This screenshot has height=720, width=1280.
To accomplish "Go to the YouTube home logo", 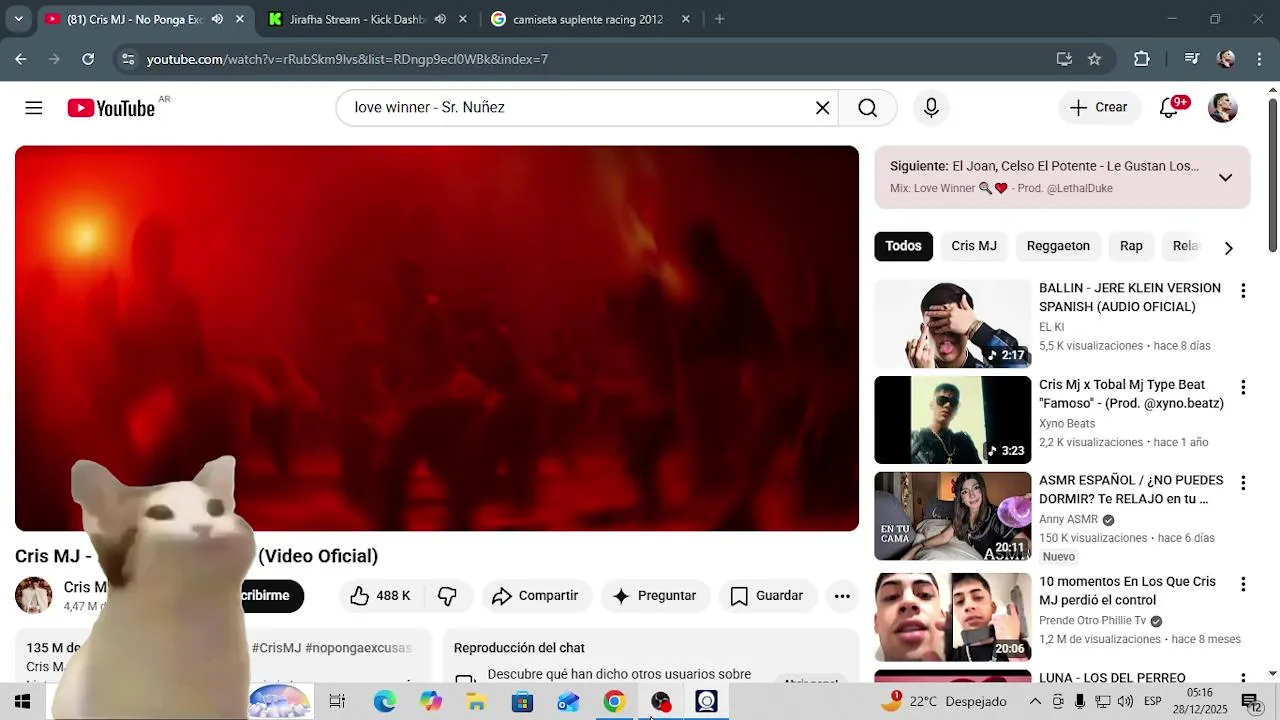I will point(111,108).
